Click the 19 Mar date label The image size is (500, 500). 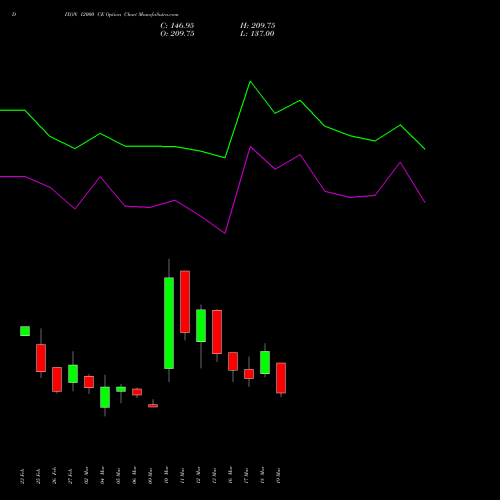(278, 475)
